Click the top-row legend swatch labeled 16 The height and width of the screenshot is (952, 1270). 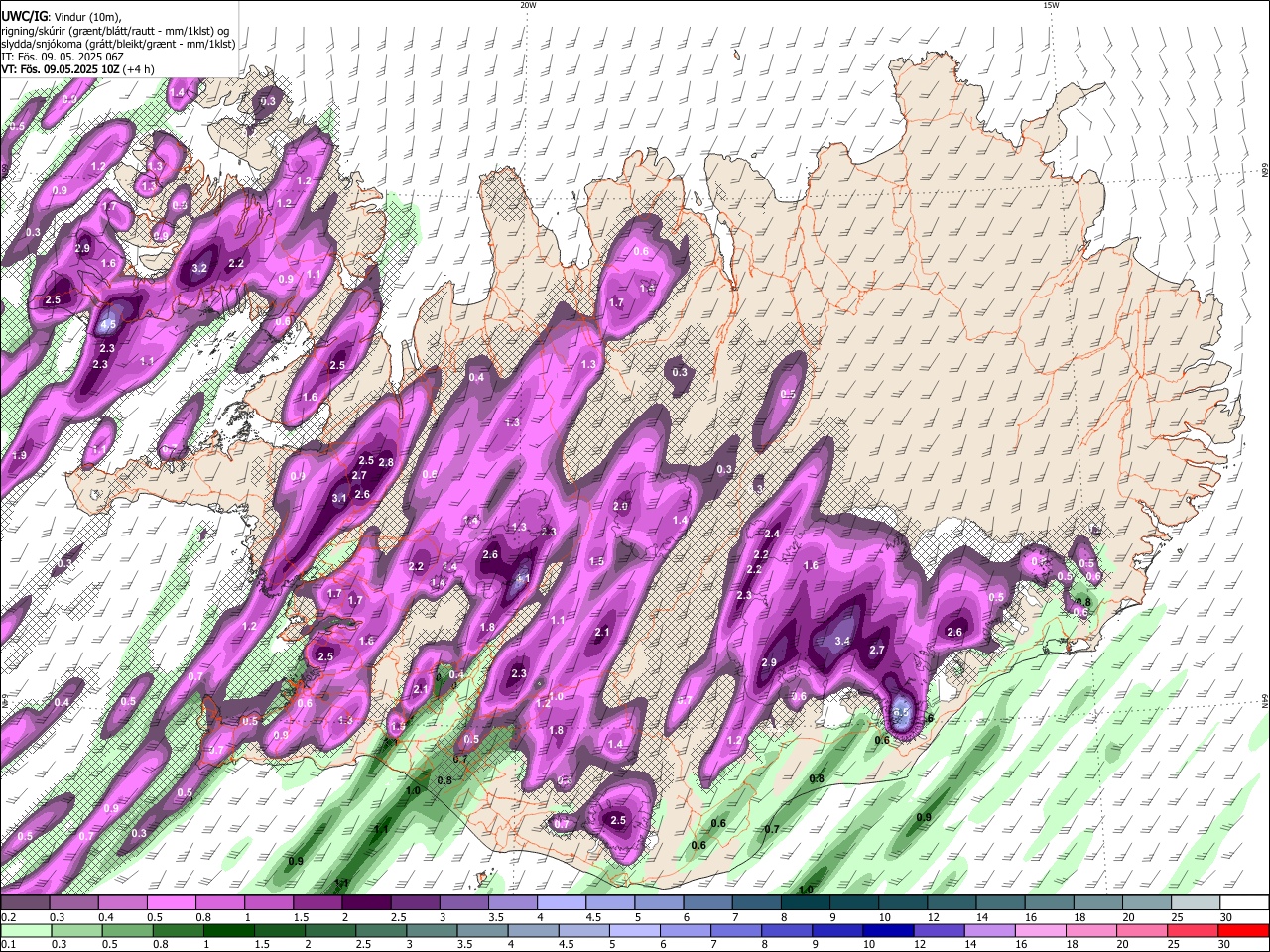pyautogui.click(x=1049, y=903)
